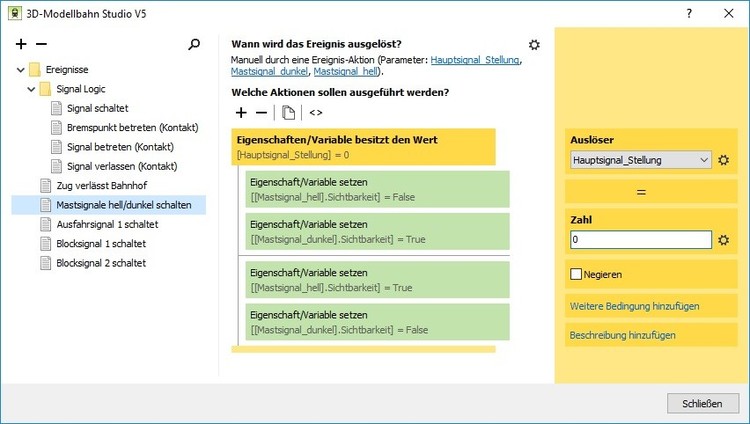The width and height of the screenshot is (750, 424).
Task: Click the Ereignisse folder icon
Action: 34,69
